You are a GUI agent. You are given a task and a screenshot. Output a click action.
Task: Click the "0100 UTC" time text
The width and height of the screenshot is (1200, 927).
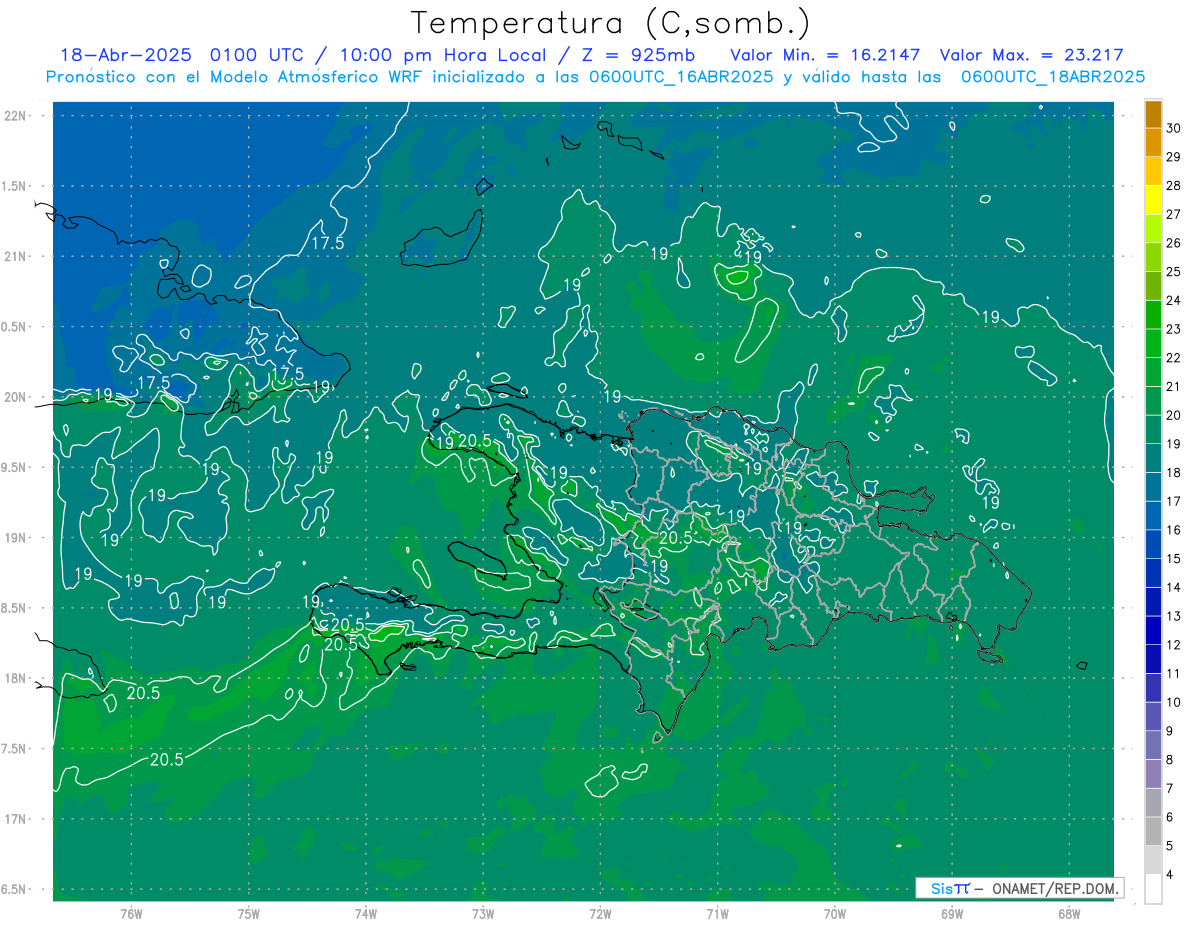pyautogui.click(x=258, y=56)
